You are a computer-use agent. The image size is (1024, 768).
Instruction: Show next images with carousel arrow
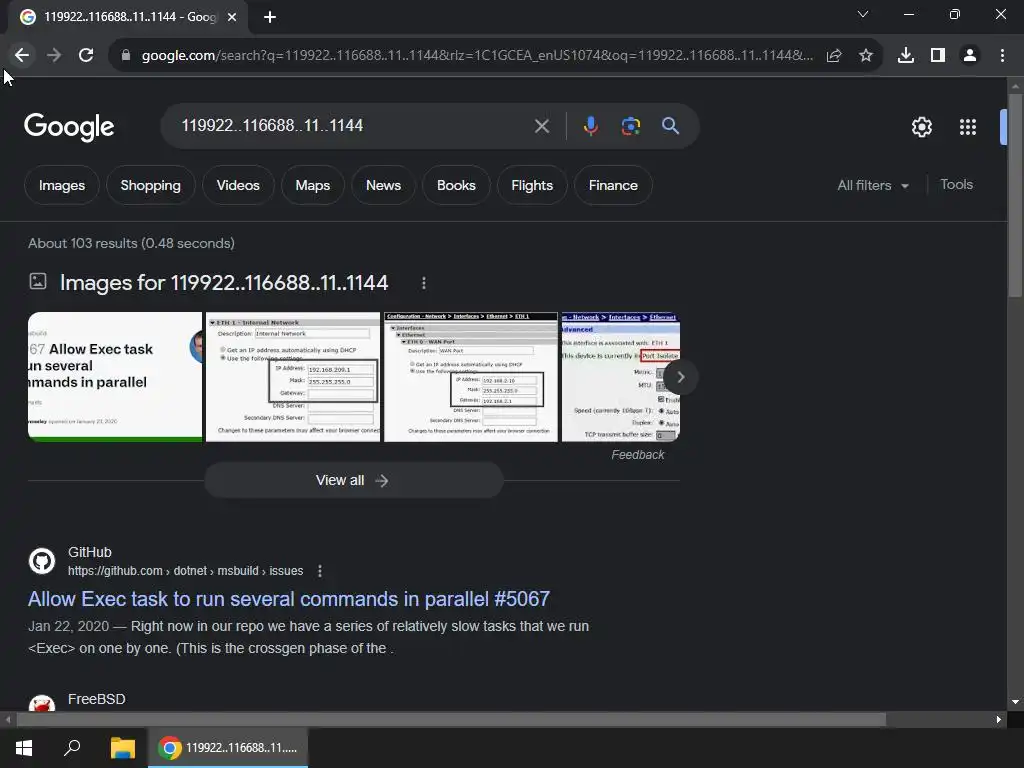(x=680, y=377)
